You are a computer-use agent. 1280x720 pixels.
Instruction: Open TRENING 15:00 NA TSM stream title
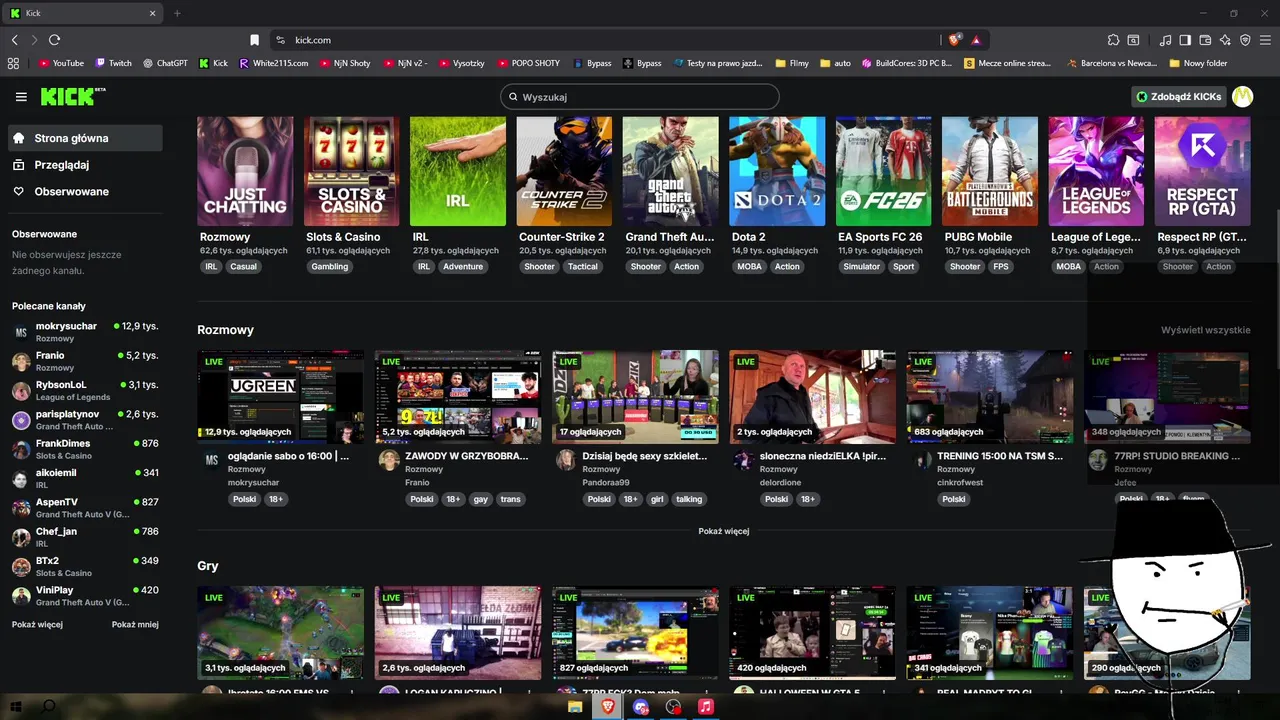coord(1000,456)
